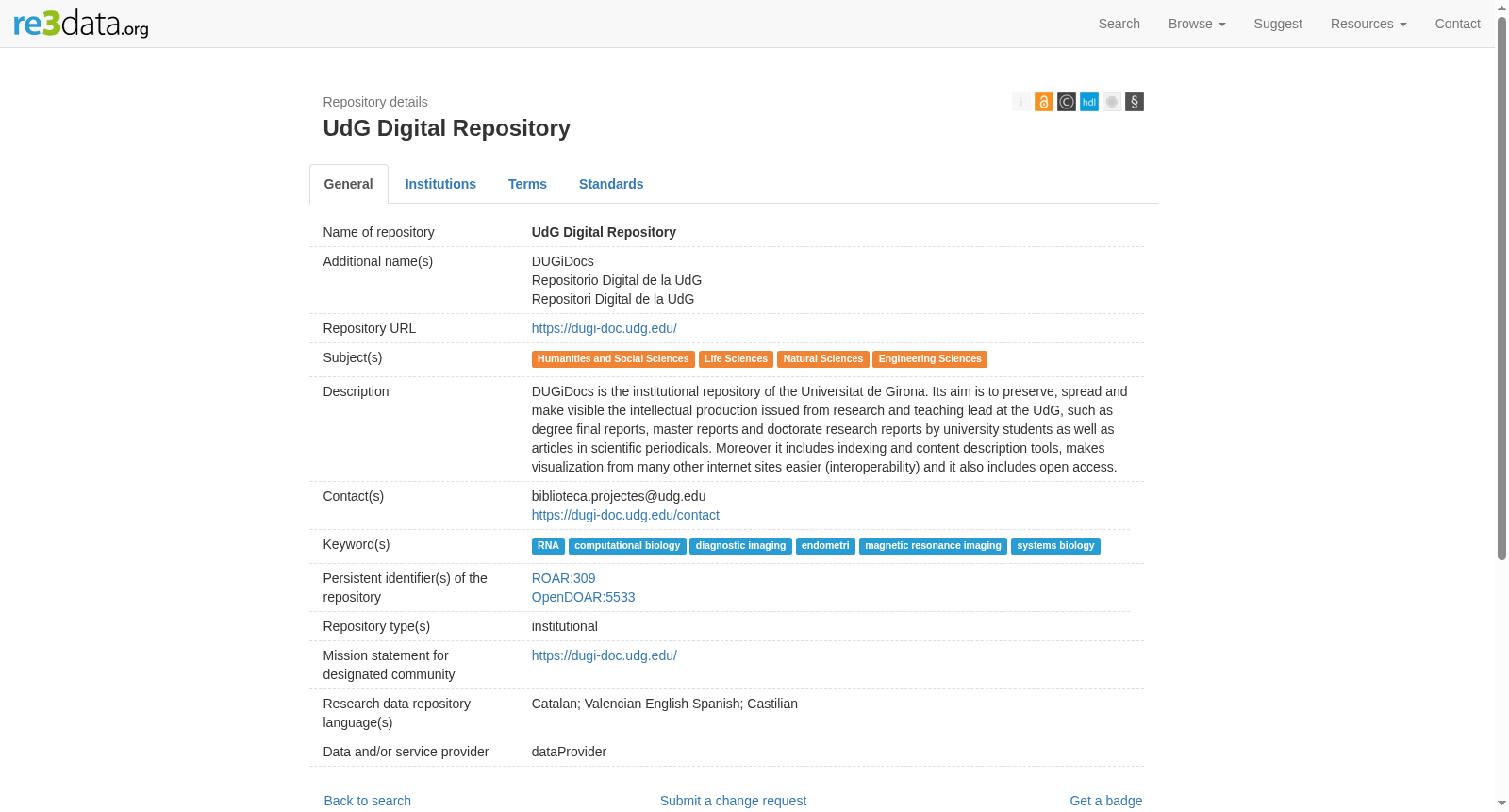Click the Humanities and Social Sciences subject tag
The height and width of the screenshot is (812, 1509).
pyautogui.click(x=613, y=359)
